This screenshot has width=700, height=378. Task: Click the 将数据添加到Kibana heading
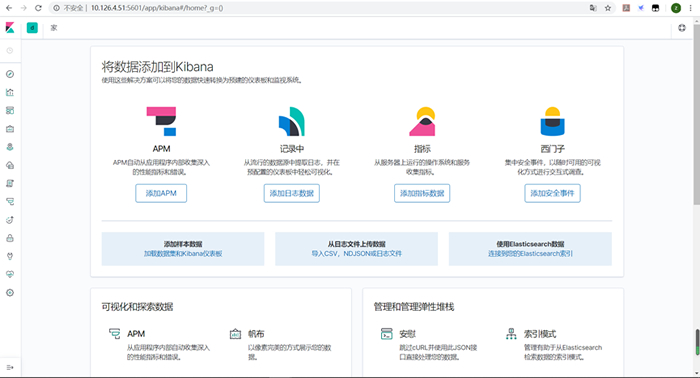click(157, 66)
